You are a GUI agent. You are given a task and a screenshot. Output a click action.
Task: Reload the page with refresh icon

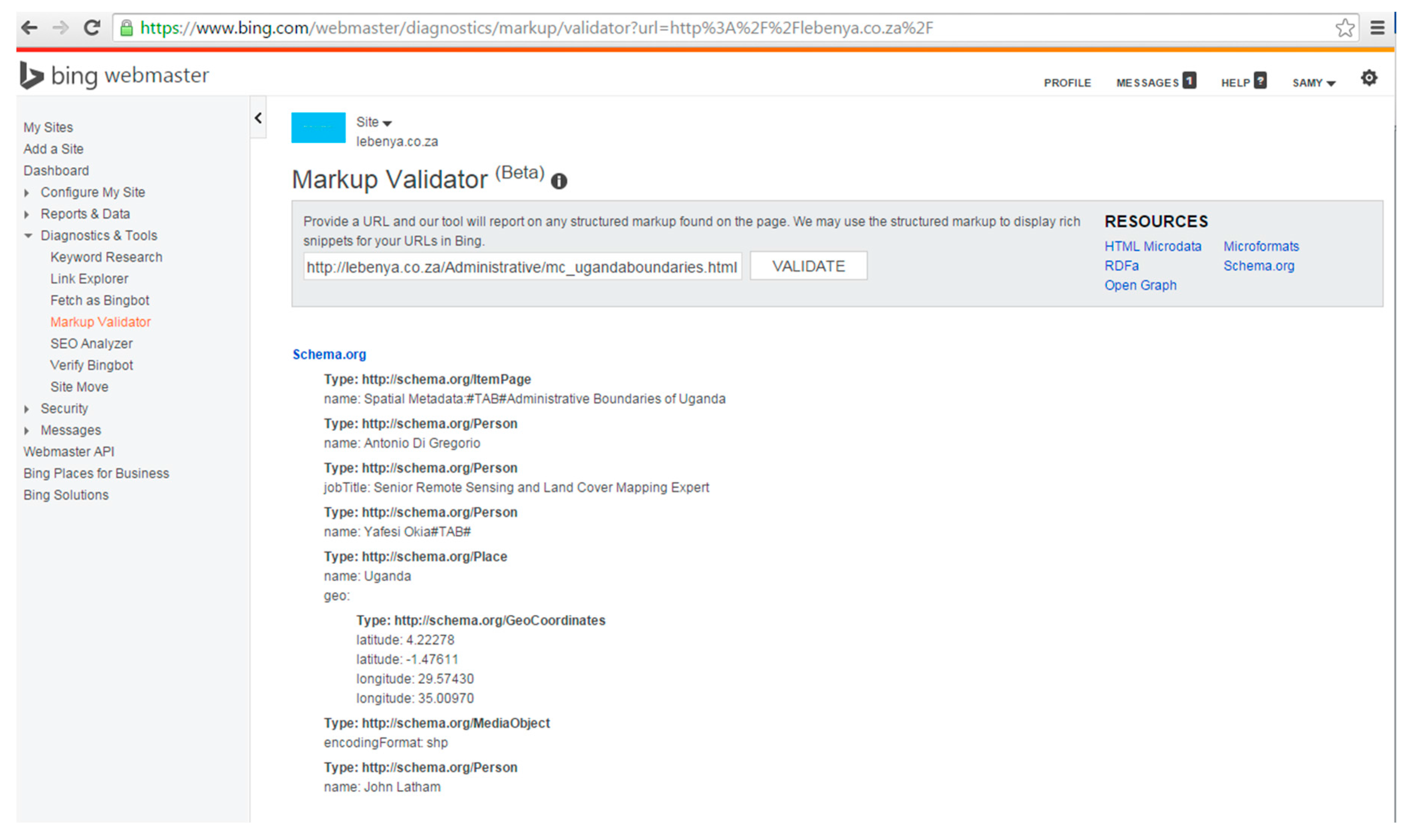tap(92, 27)
